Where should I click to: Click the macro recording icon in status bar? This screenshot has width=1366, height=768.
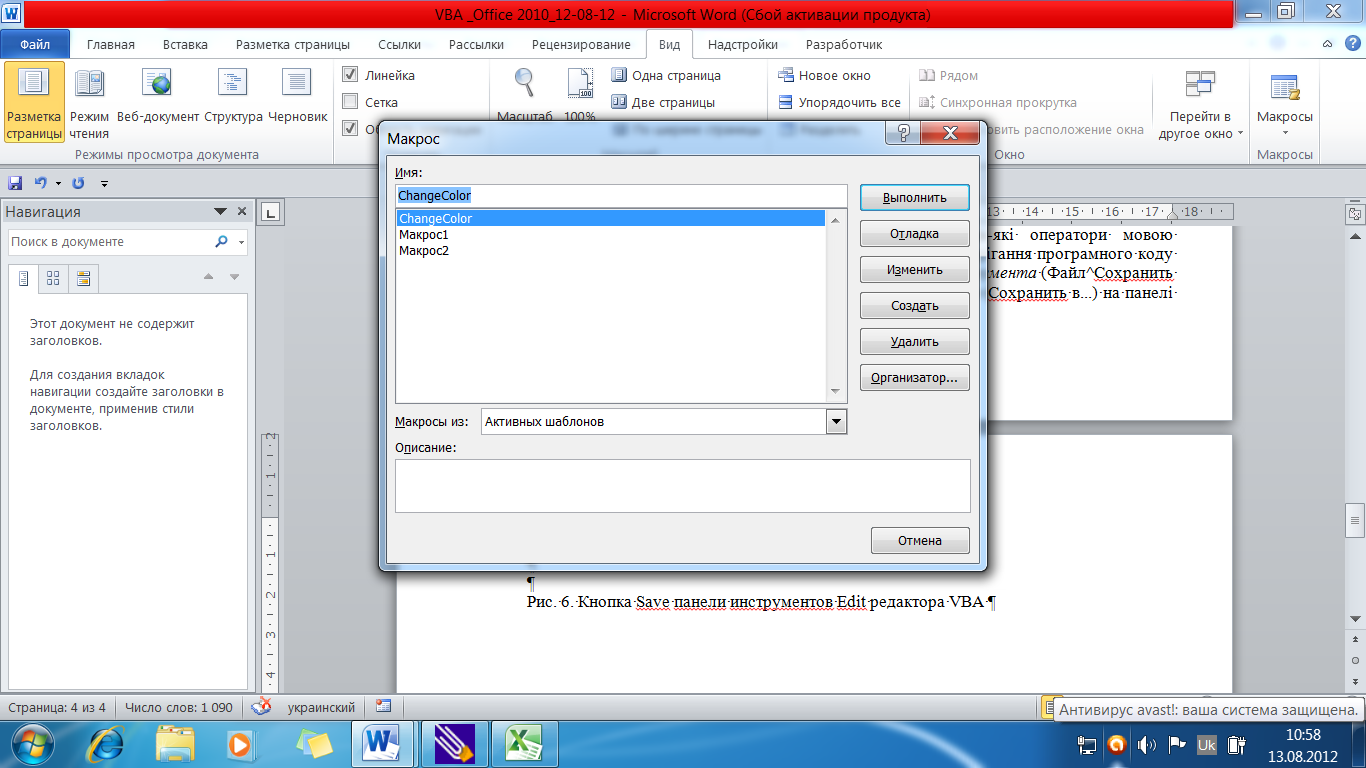(383, 707)
